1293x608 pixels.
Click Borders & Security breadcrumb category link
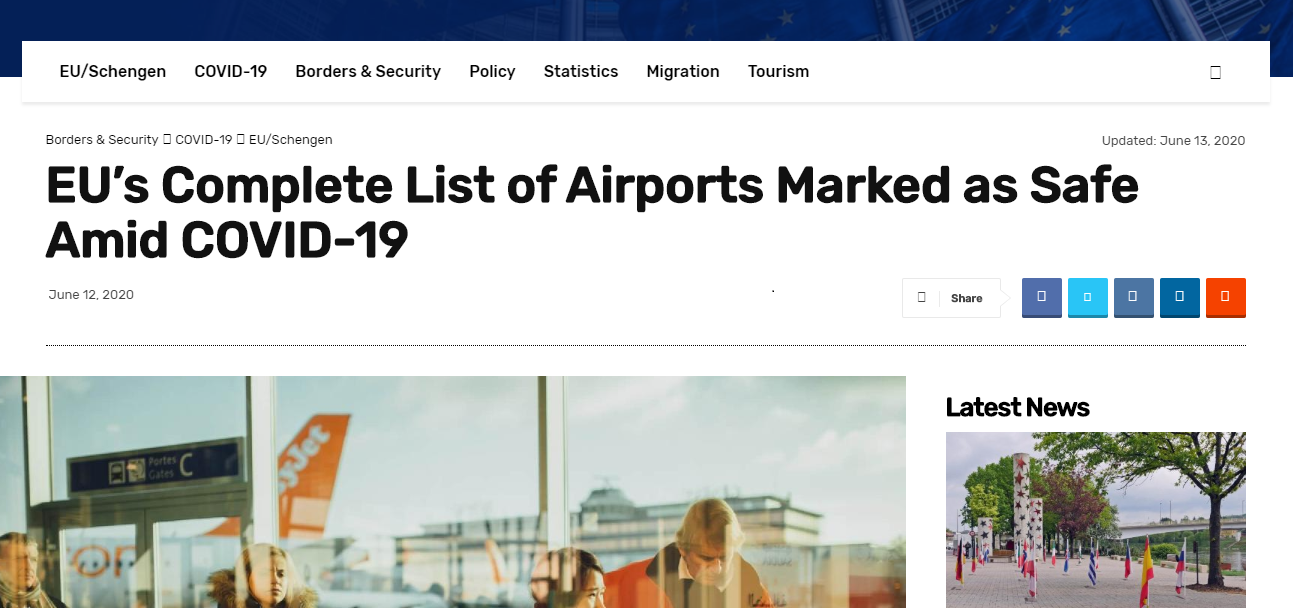coord(102,140)
